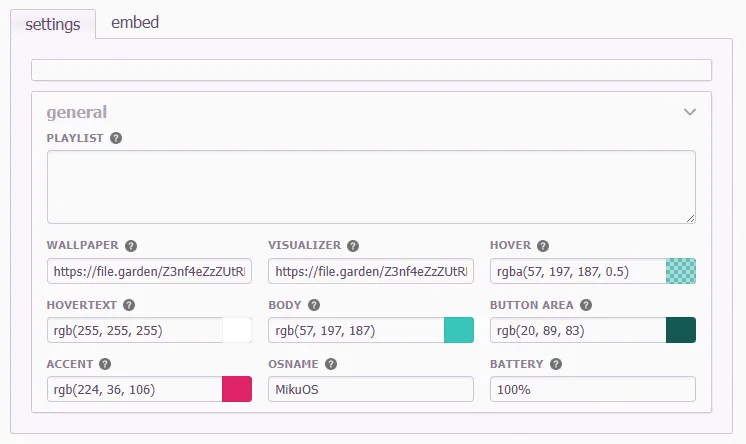
Task: Open help icon next to HOVER label
Action: (x=543, y=246)
